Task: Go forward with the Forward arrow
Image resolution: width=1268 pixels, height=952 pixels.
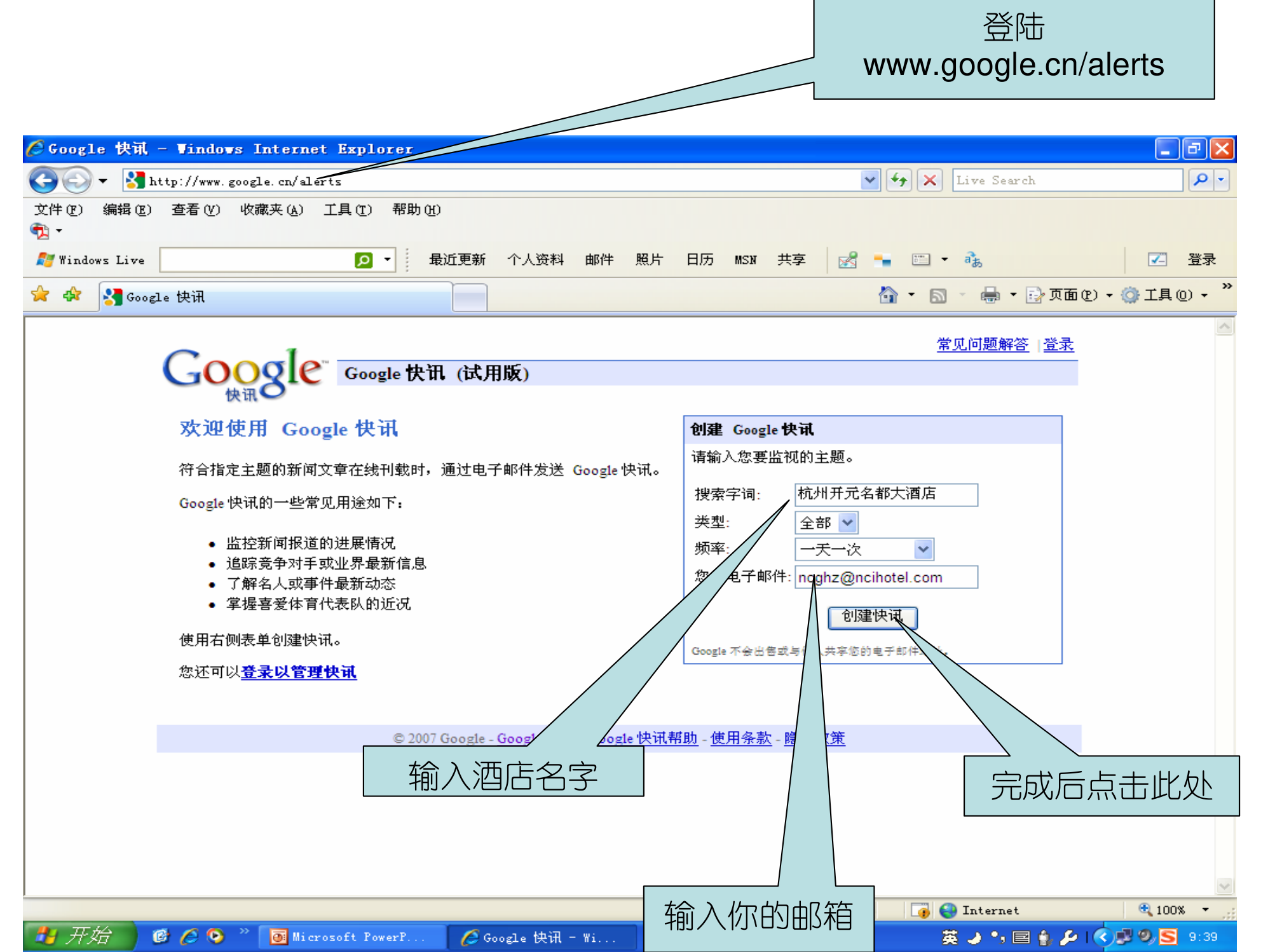Action: [77, 180]
